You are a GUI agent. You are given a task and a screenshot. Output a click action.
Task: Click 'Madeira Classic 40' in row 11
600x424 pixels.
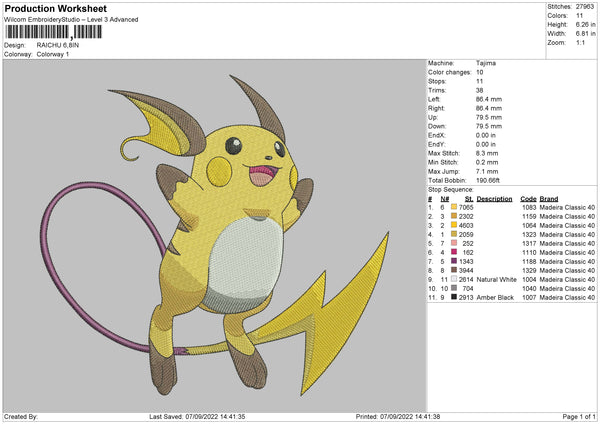pyautogui.click(x=567, y=297)
